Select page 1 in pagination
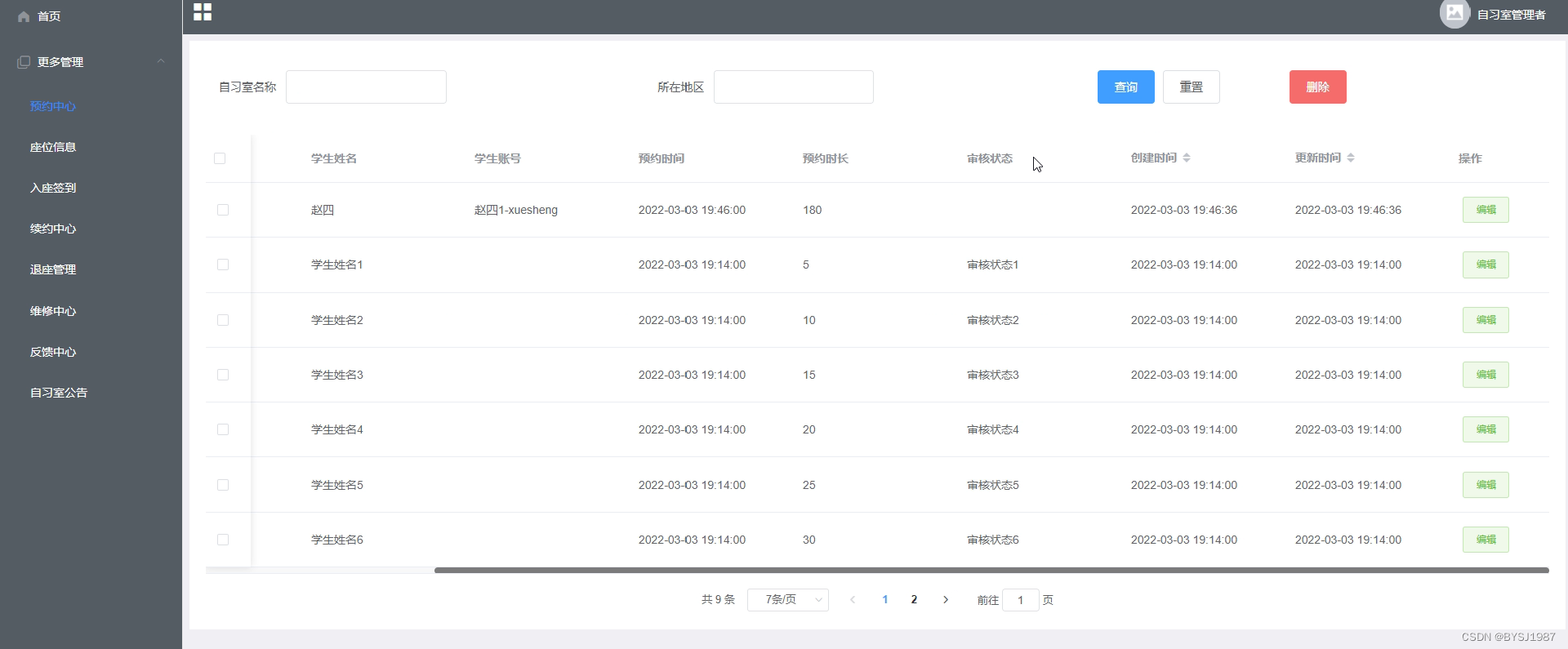This screenshot has width=1568, height=649. click(x=885, y=599)
